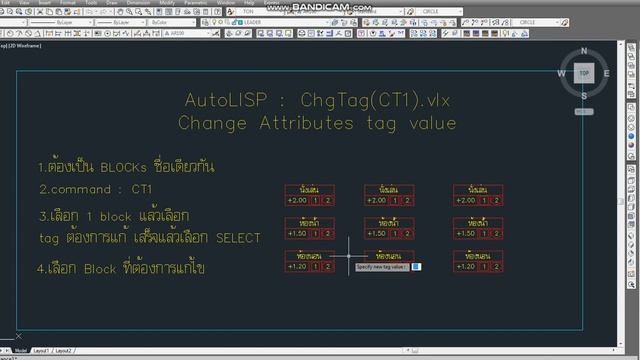Open the Dimension menu
The height and width of the screenshot is (360, 640).
pos(138,2)
